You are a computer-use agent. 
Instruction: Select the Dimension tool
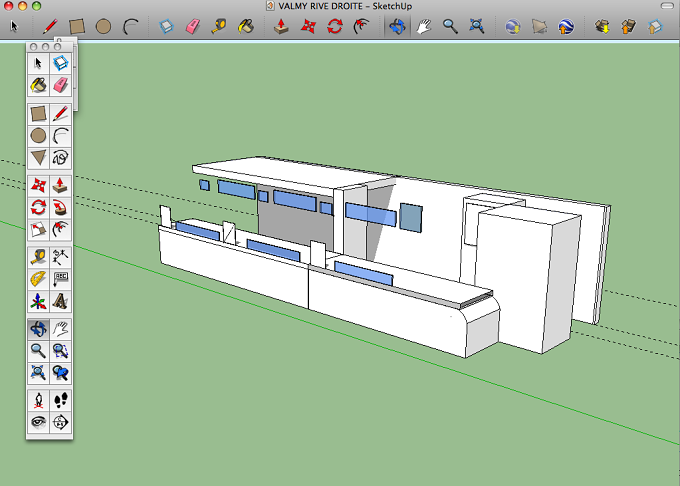coord(60,257)
